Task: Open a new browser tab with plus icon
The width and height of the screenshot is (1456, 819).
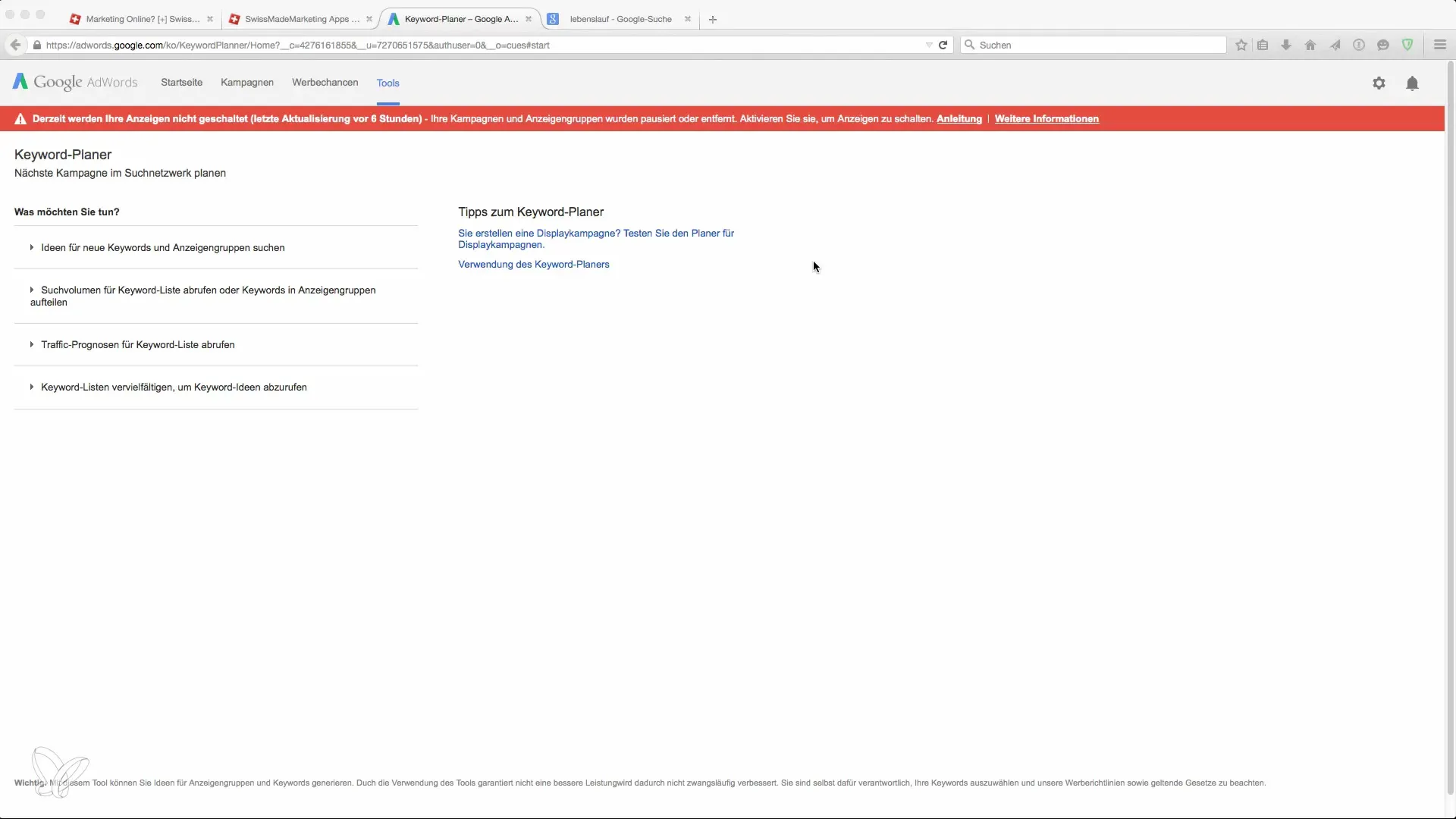Action: pos(713,19)
